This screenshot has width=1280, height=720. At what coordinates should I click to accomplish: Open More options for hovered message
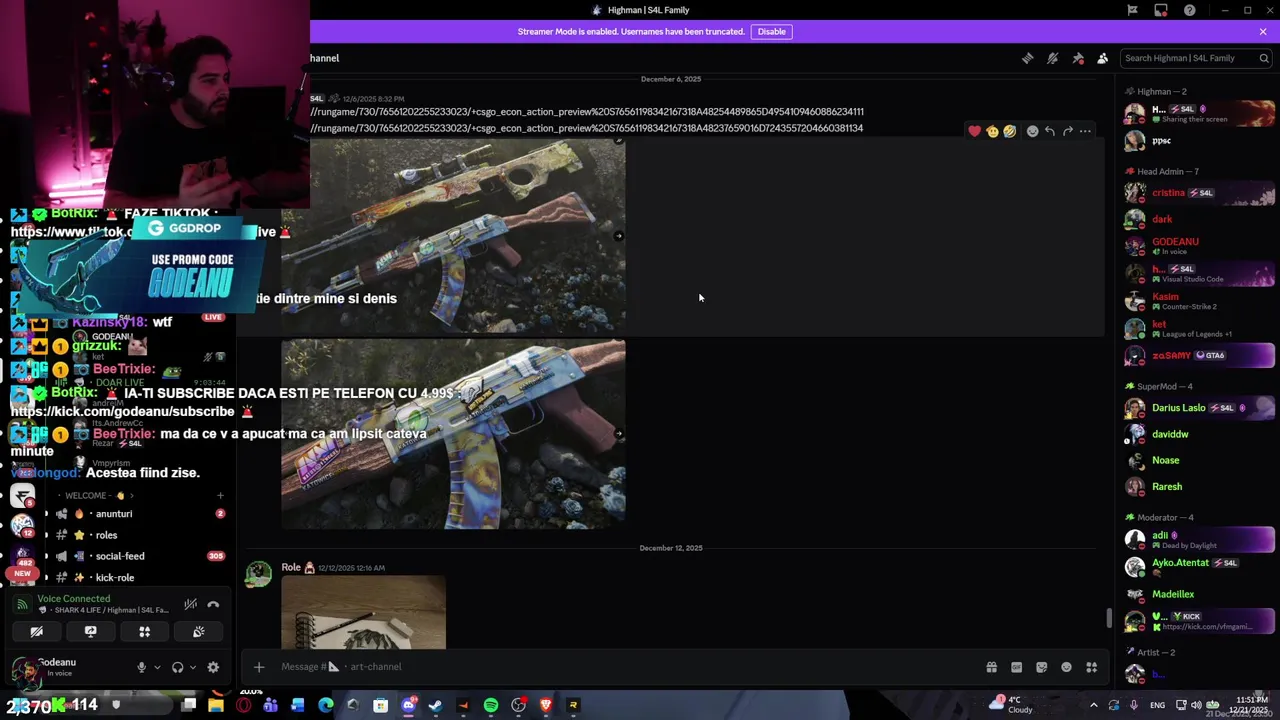click(x=1085, y=131)
